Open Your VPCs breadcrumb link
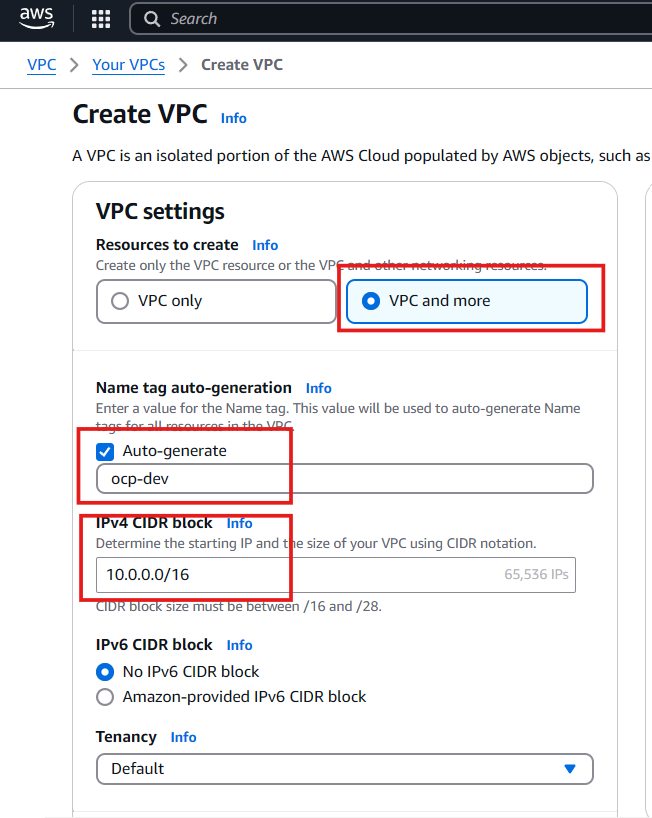The image size is (652, 818). 128,65
